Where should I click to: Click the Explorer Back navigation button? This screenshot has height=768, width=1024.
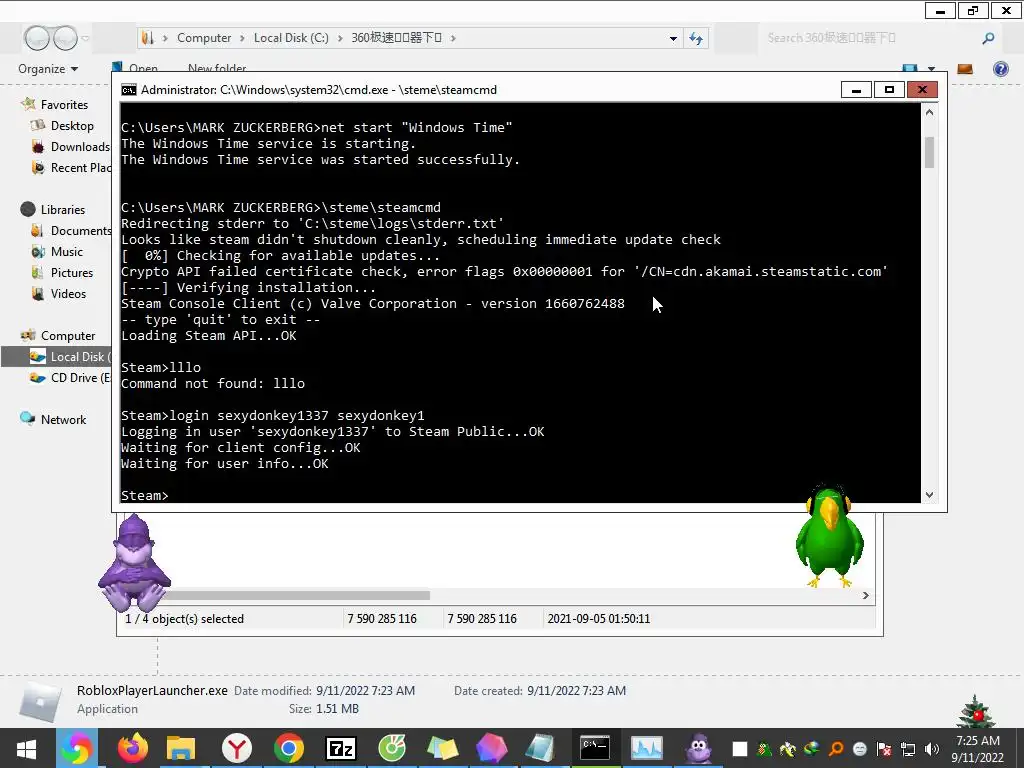[x=37, y=38]
